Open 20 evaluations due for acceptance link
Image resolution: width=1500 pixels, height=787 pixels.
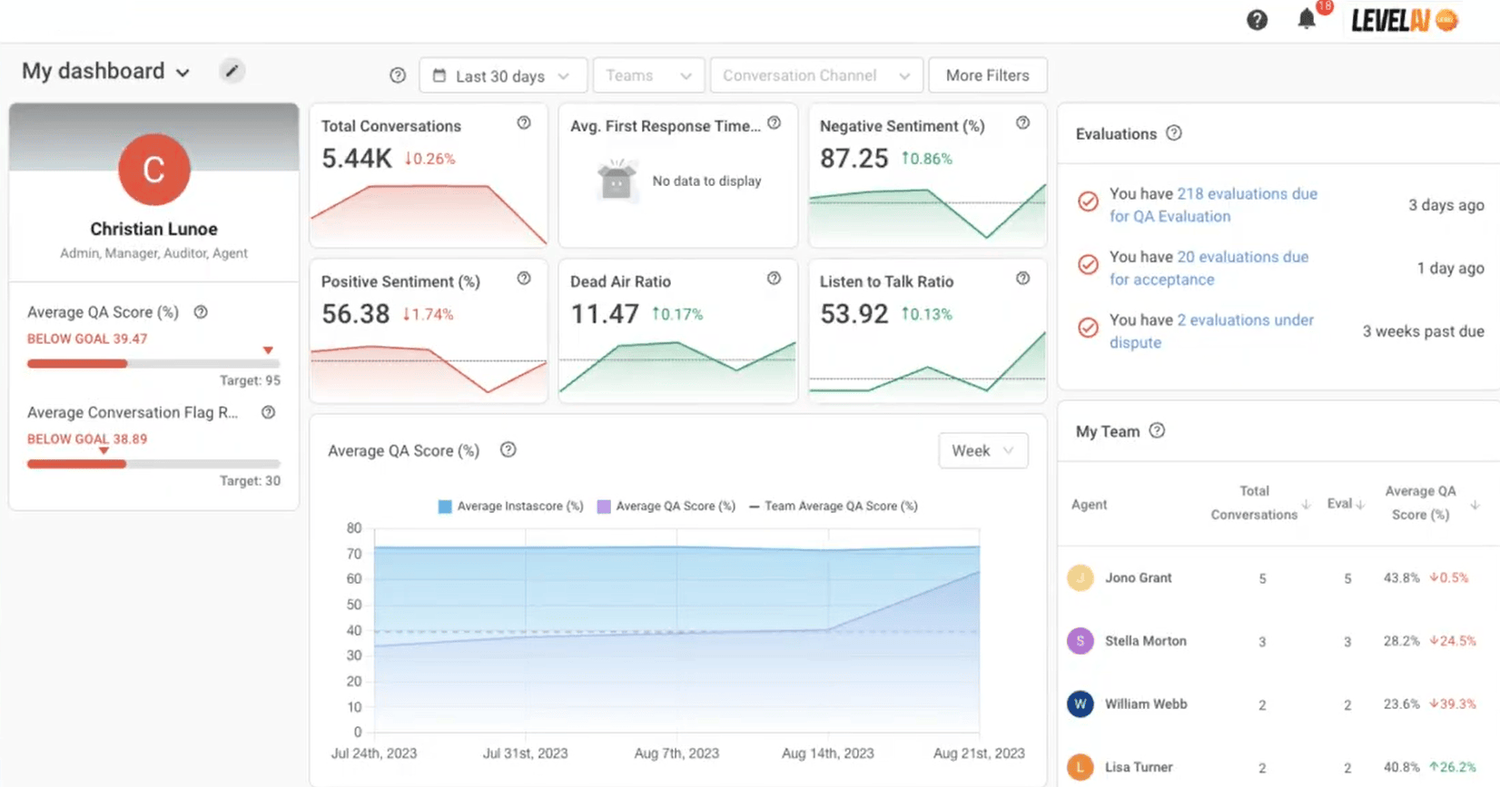click(x=1209, y=268)
